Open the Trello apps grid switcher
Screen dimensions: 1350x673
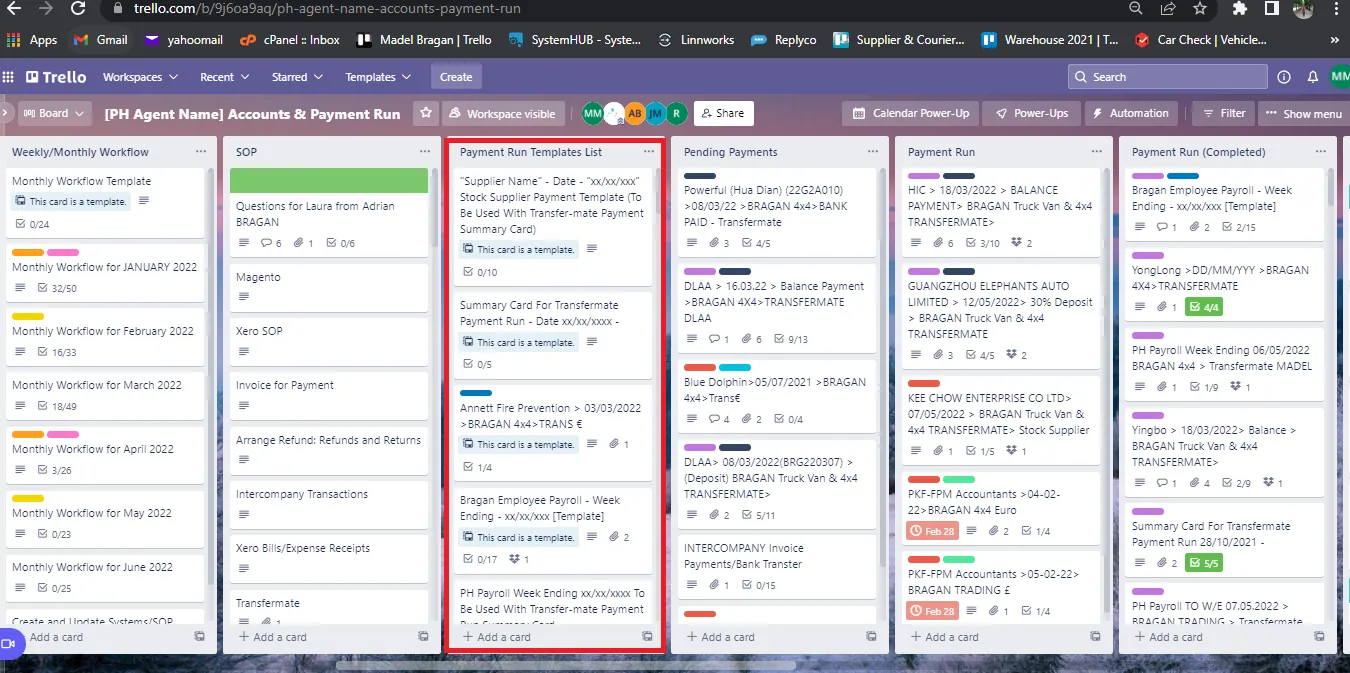click(9, 77)
